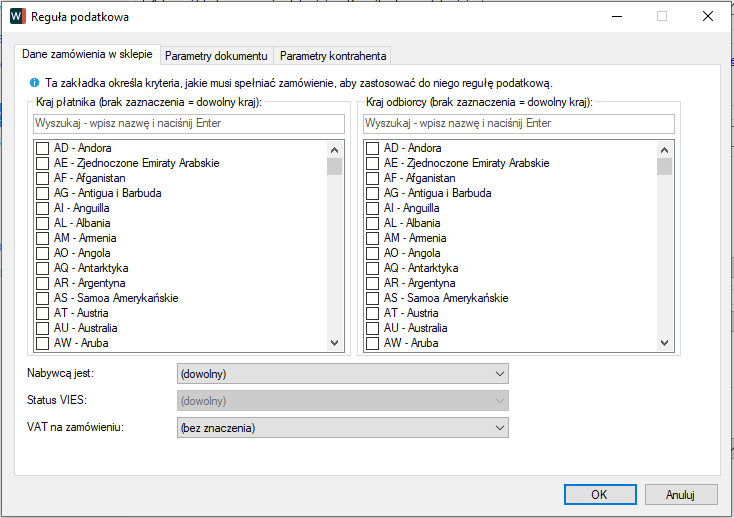Check AD - Andora in the Kraj płatnika list
The image size is (734, 518).
(x=43, y=148)
